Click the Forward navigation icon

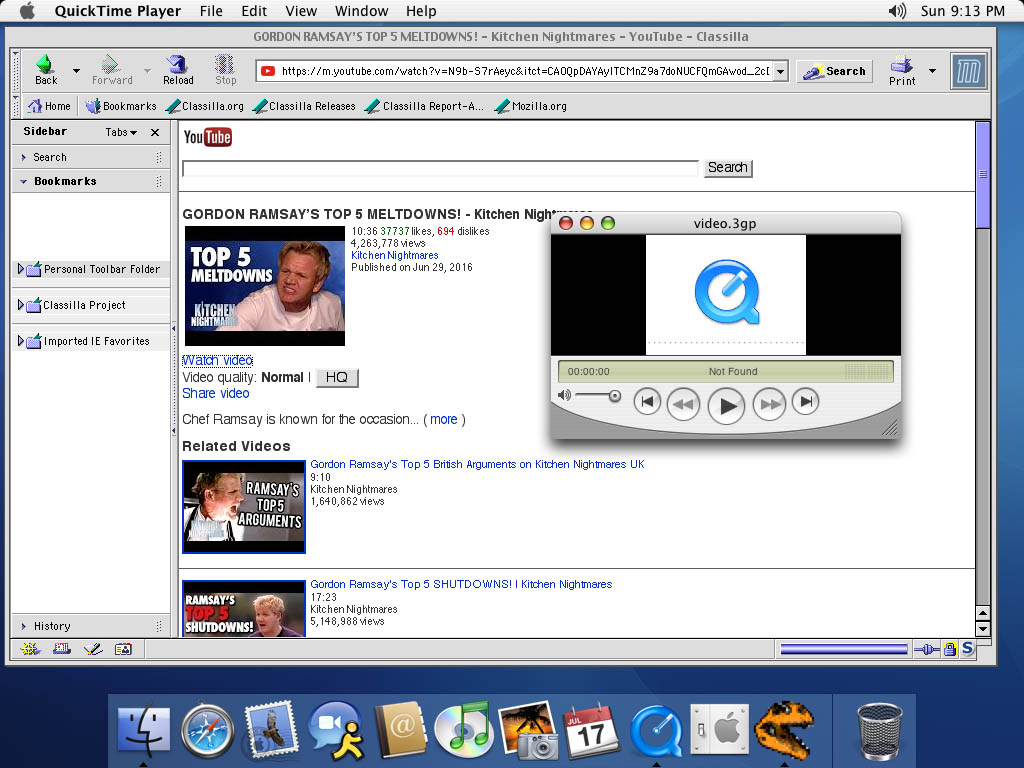pos(110,64)
